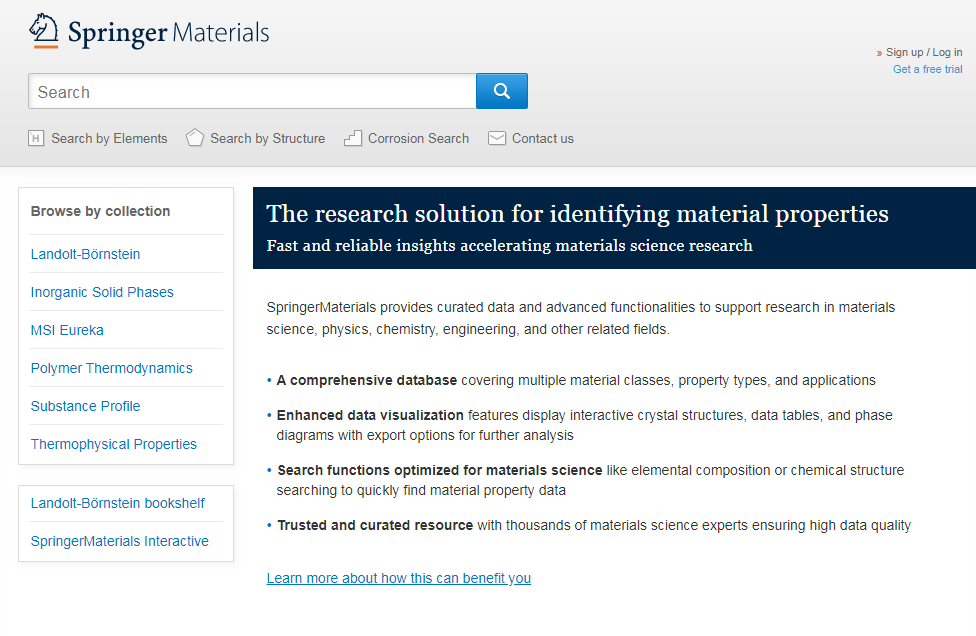
Task: Click the pentagon structure search icon
Action: 195,138
